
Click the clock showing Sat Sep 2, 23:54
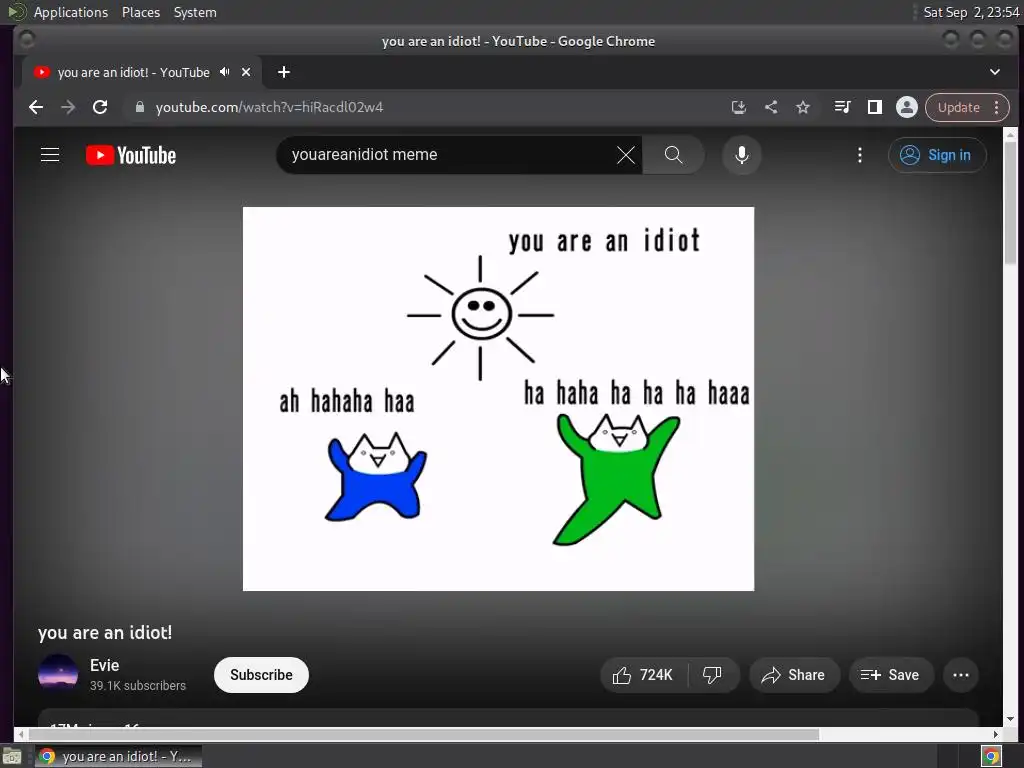[970, 12]
